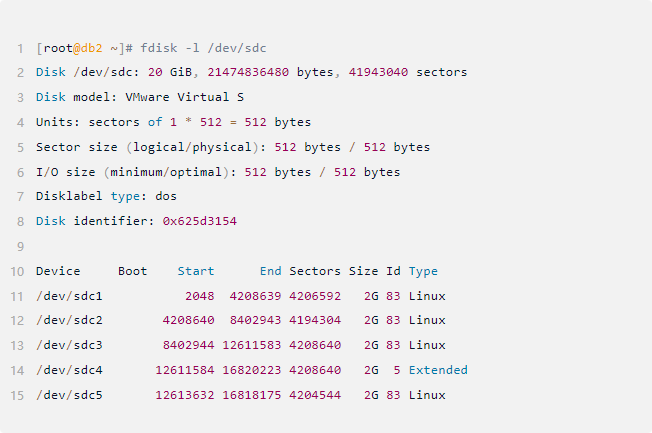This screenshot has height=433, width=652.
Task: Click the /dev/sdc2 device entry
Action: click(x=69, y=320)
